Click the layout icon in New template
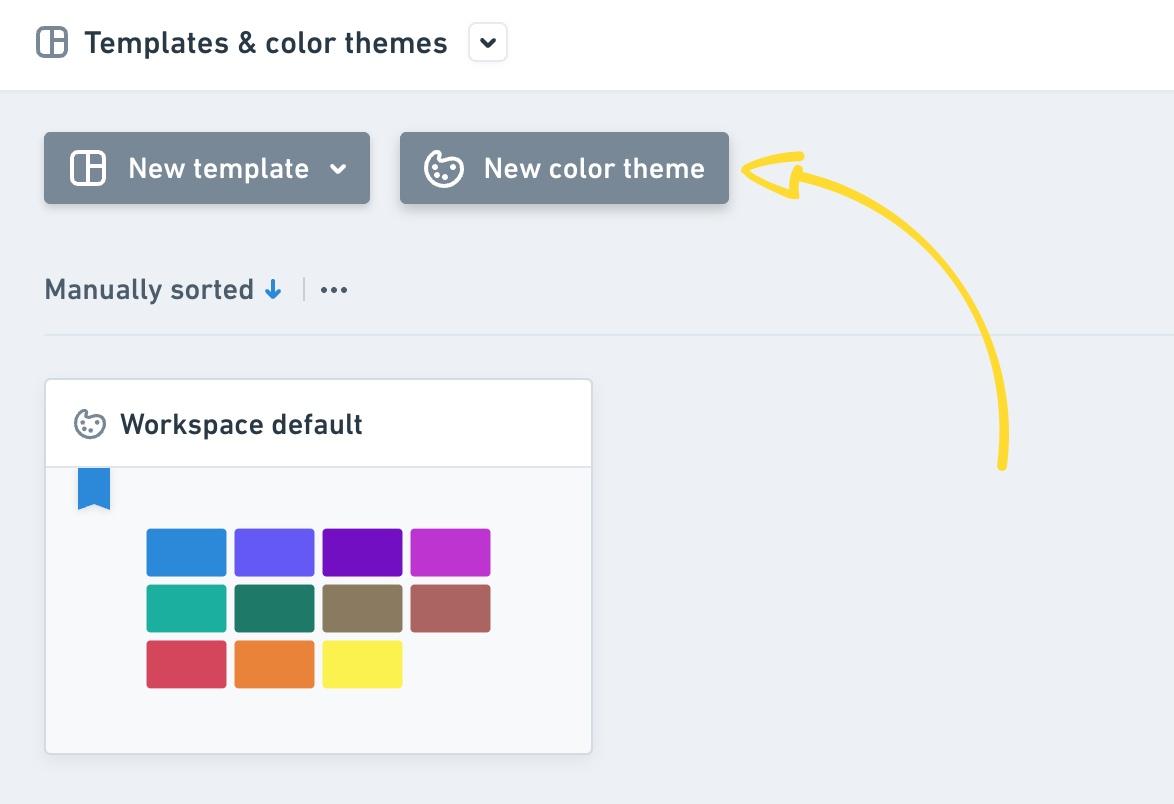 point(88,168)
